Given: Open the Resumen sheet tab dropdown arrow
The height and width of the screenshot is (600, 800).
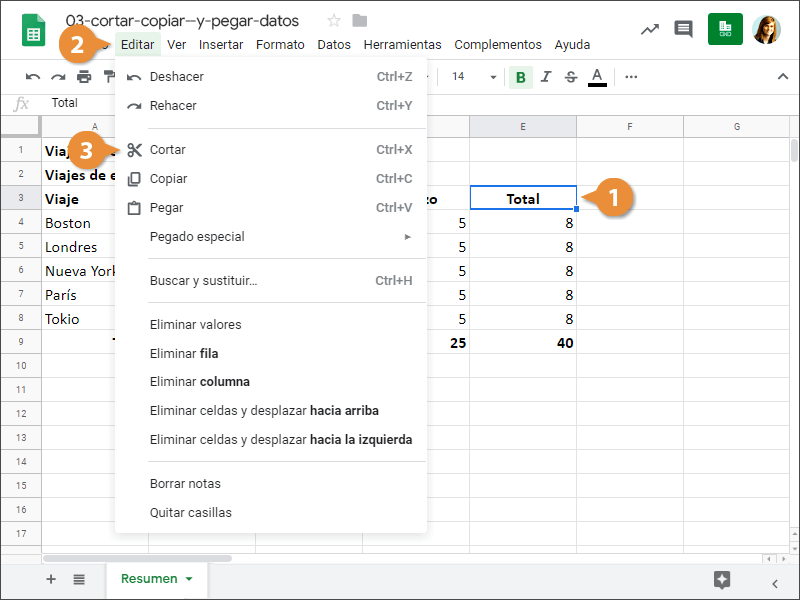Looking at the screenshot, I should click(189, 579).
